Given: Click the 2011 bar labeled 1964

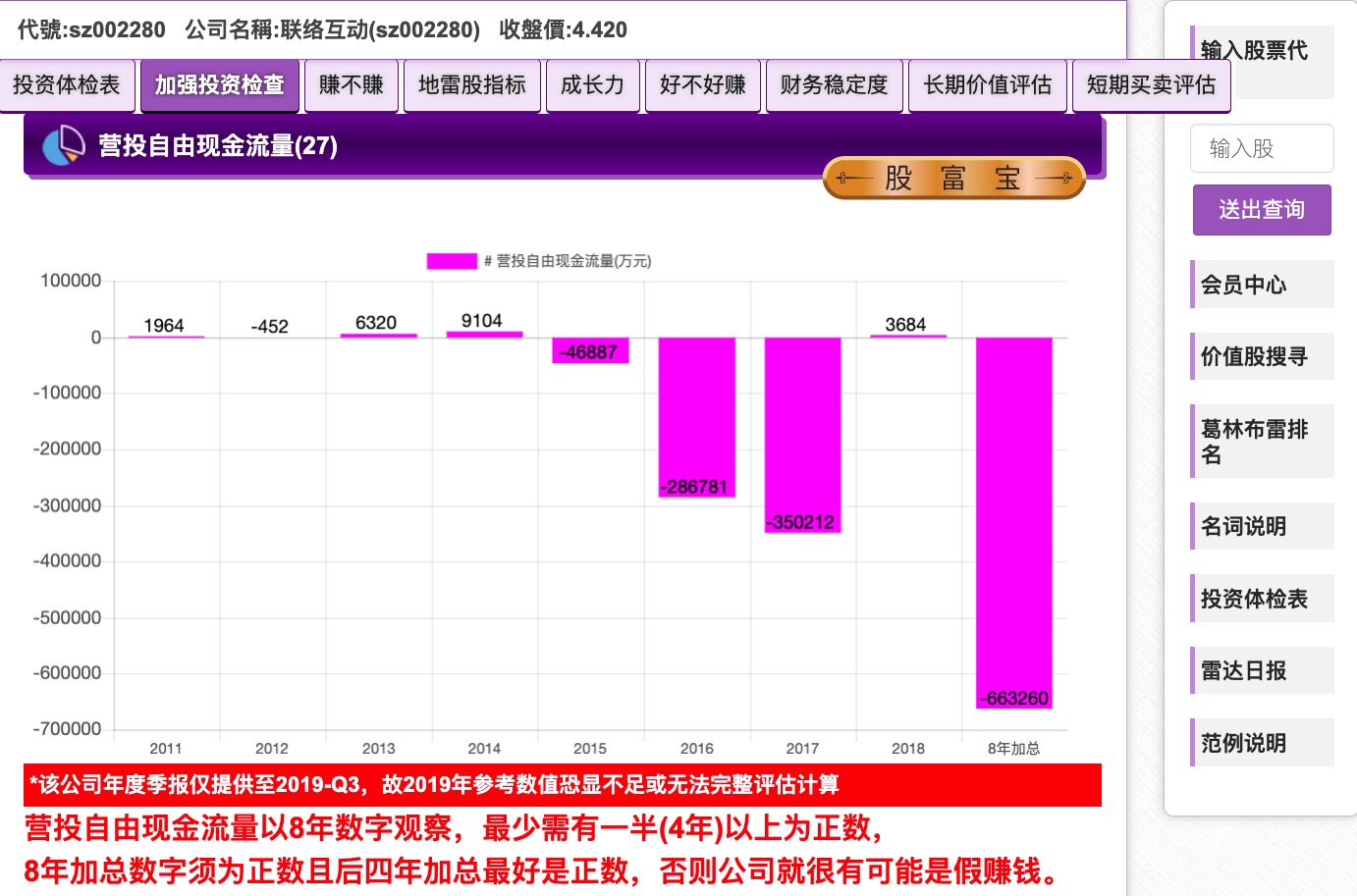Looking at the screenshot, I should click(x=166, y=337).
